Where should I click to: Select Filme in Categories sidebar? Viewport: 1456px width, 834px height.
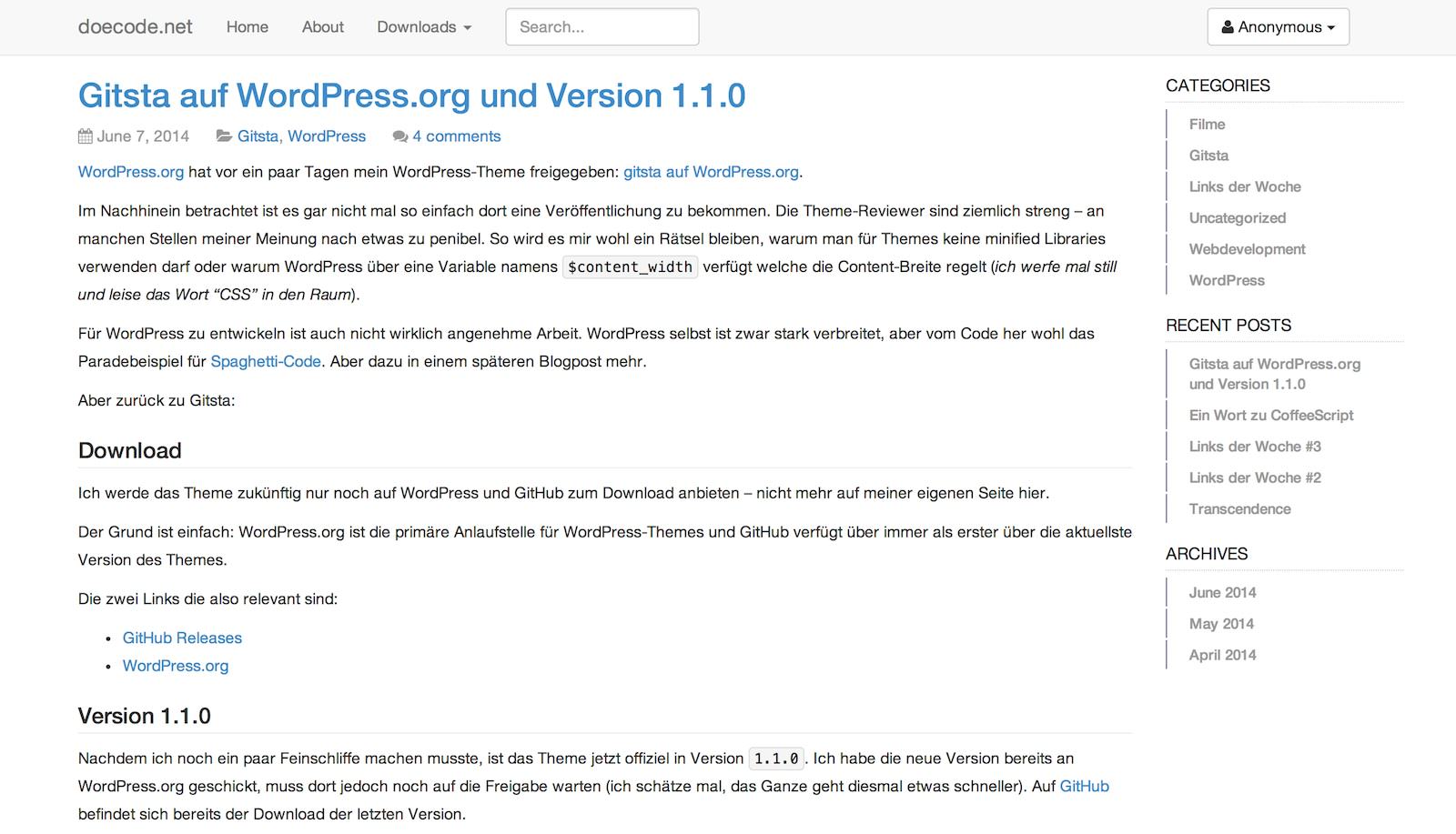[1207, 125]
